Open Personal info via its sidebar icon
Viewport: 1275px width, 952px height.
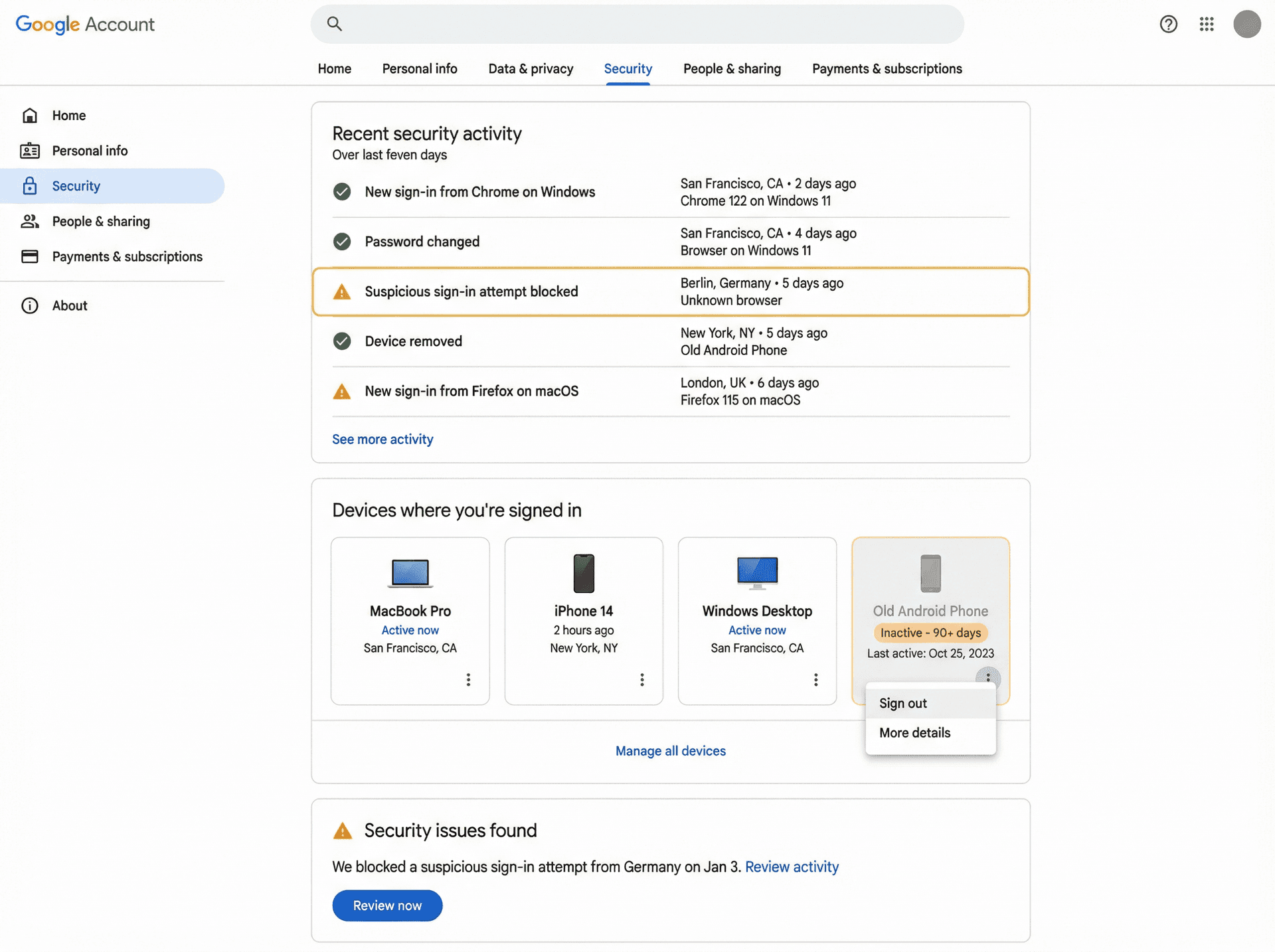coord(30,151)
